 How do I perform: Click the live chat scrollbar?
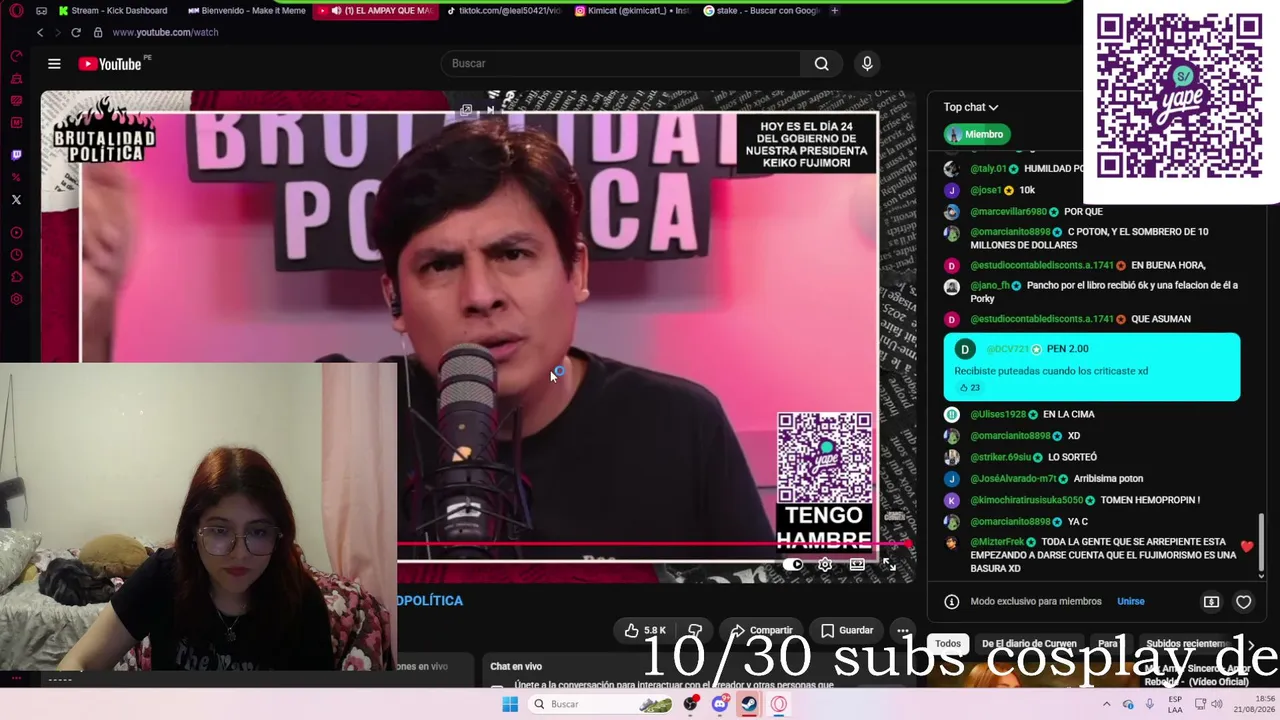[1261, 540]
